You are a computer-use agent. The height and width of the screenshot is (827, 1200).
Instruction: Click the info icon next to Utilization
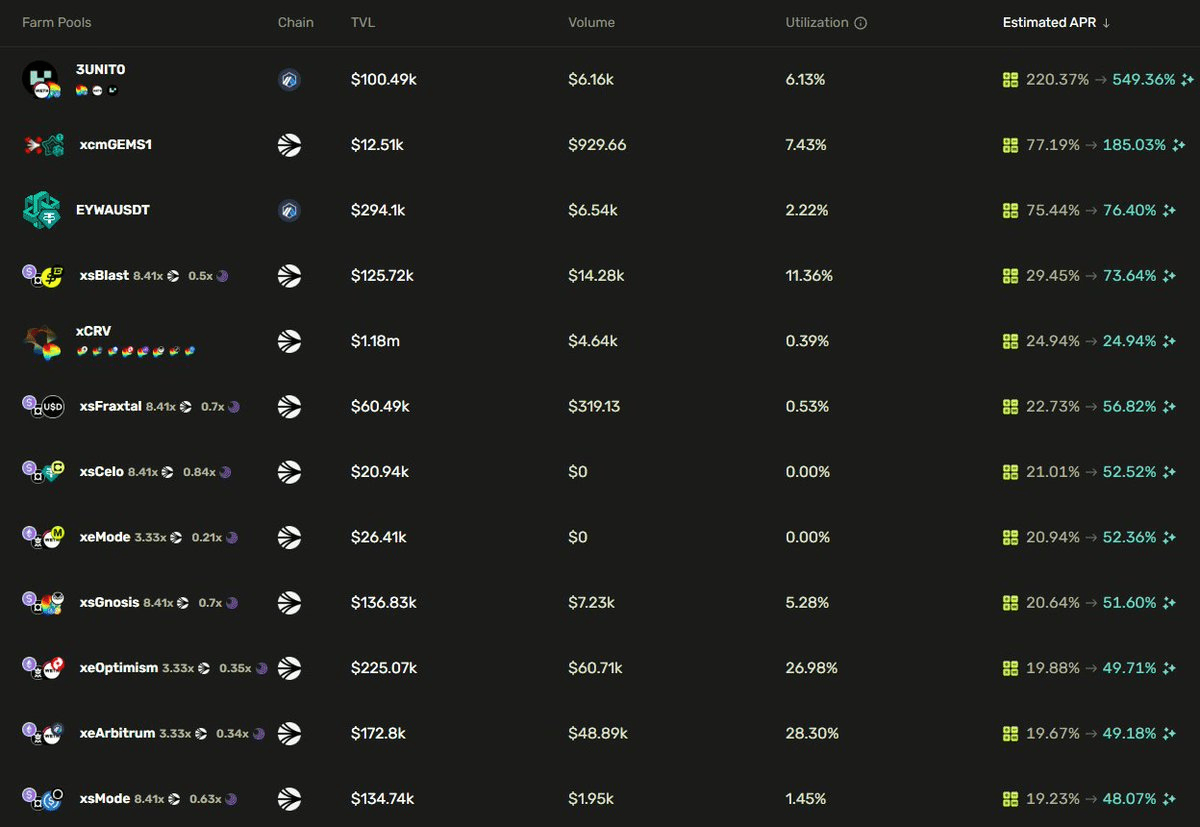tap(861, 23)
